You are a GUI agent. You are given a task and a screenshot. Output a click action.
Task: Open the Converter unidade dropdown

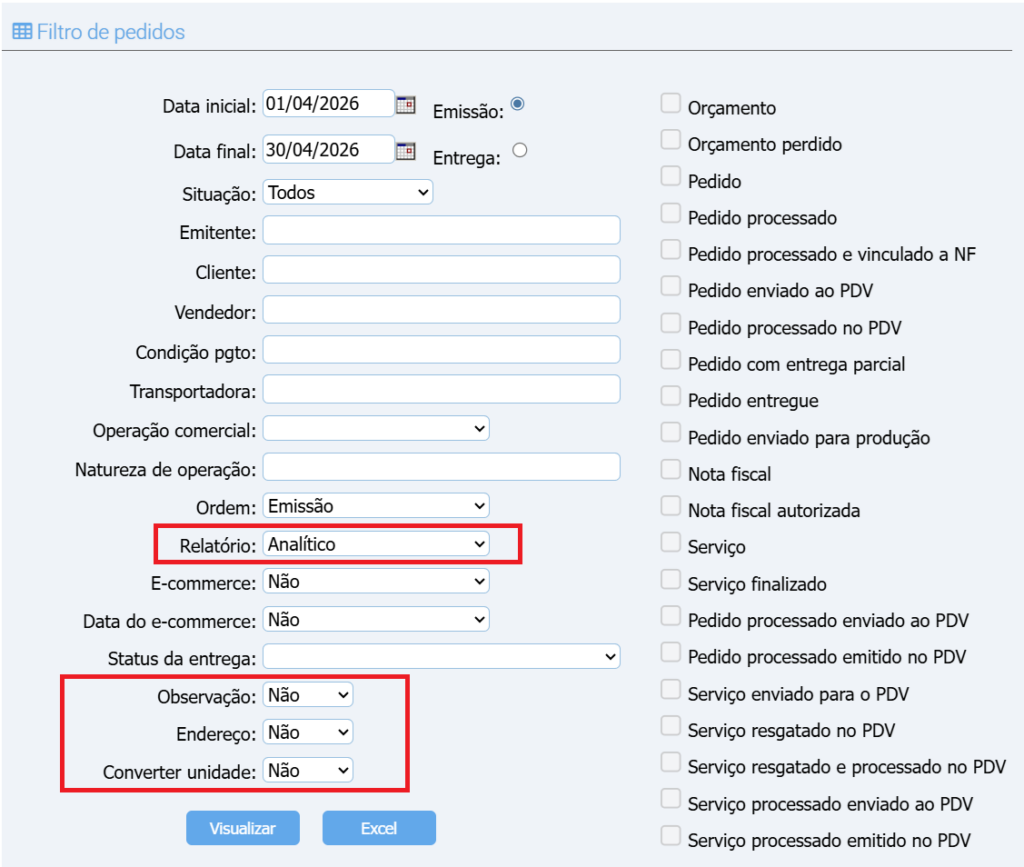(x=307, y=770)
